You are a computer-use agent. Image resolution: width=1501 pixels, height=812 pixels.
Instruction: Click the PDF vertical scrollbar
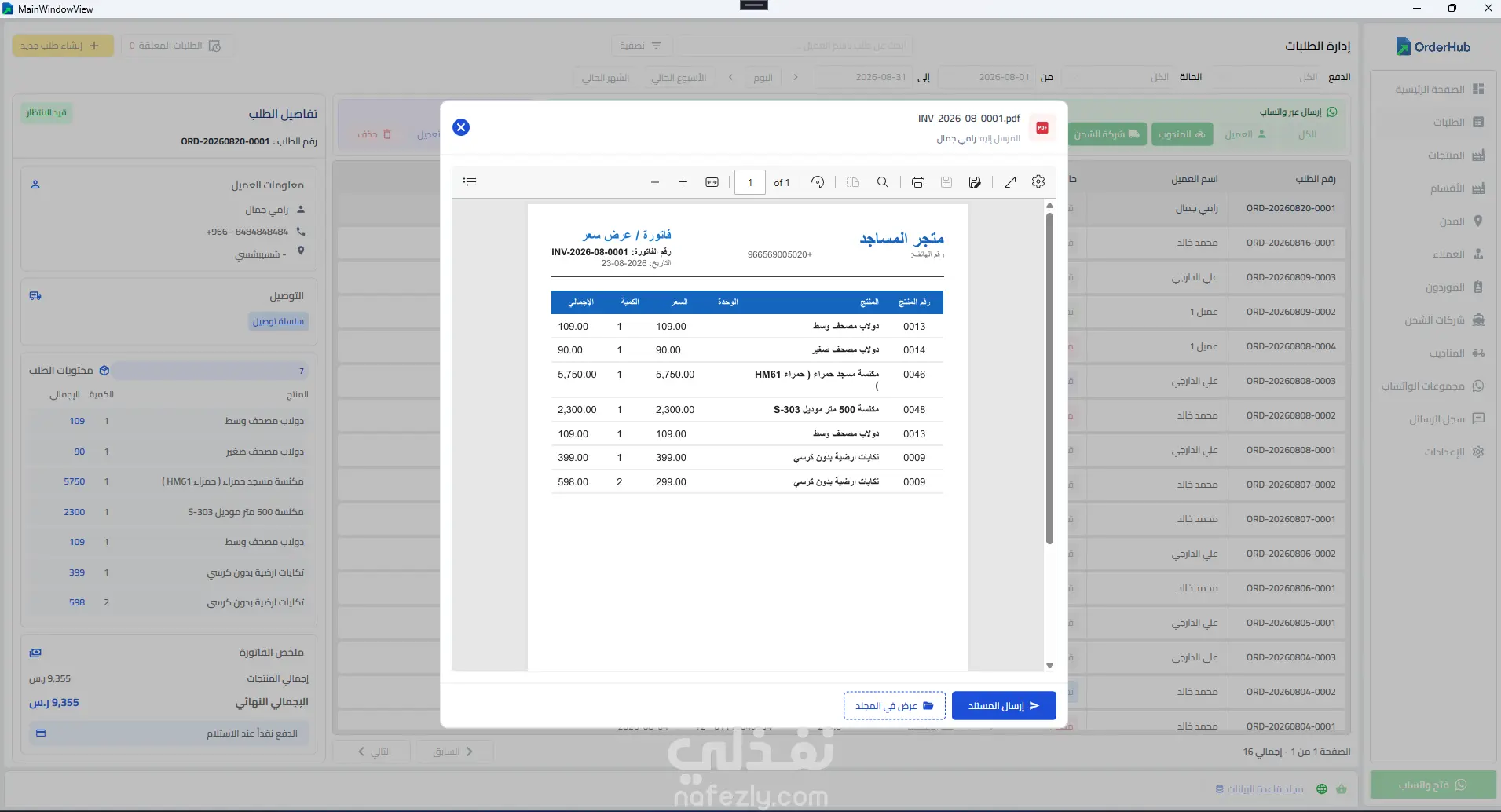tap(1049, 379)
